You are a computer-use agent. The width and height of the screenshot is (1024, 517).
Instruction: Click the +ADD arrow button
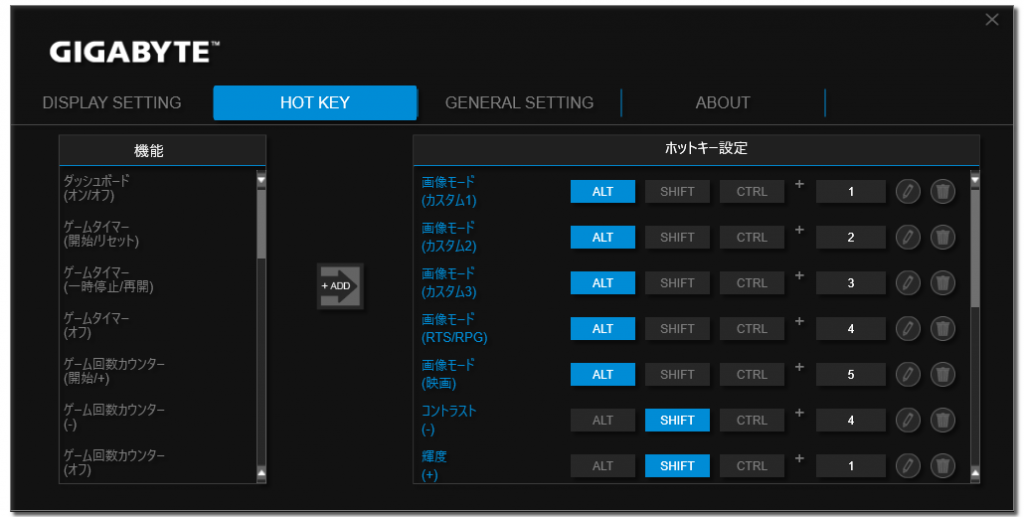(x=340, y=286)
